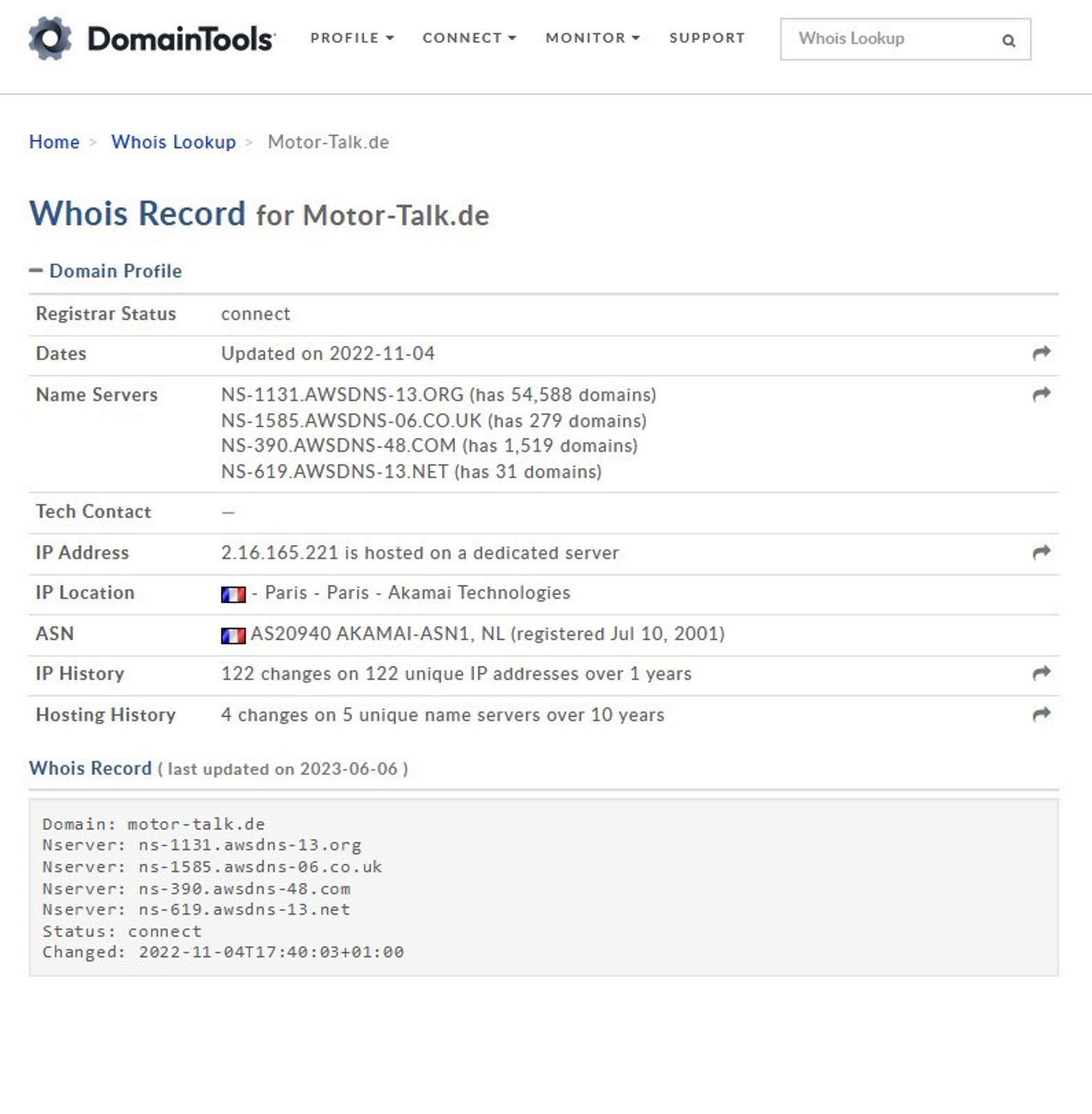Click the arrow icon in Dates row
Screen dimensions: 1092x1114
point(1040,353)
